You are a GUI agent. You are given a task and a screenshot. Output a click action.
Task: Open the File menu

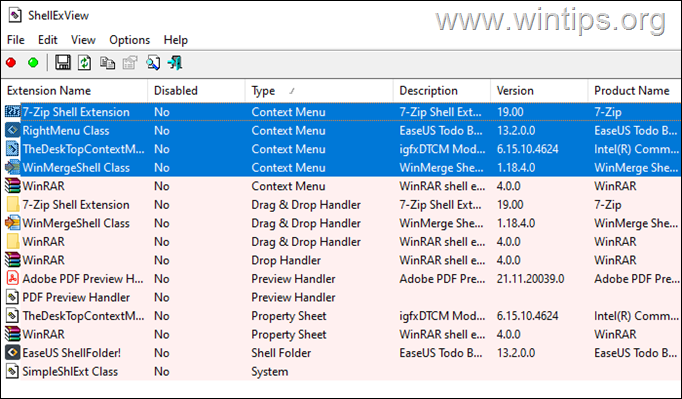[16, 40]
